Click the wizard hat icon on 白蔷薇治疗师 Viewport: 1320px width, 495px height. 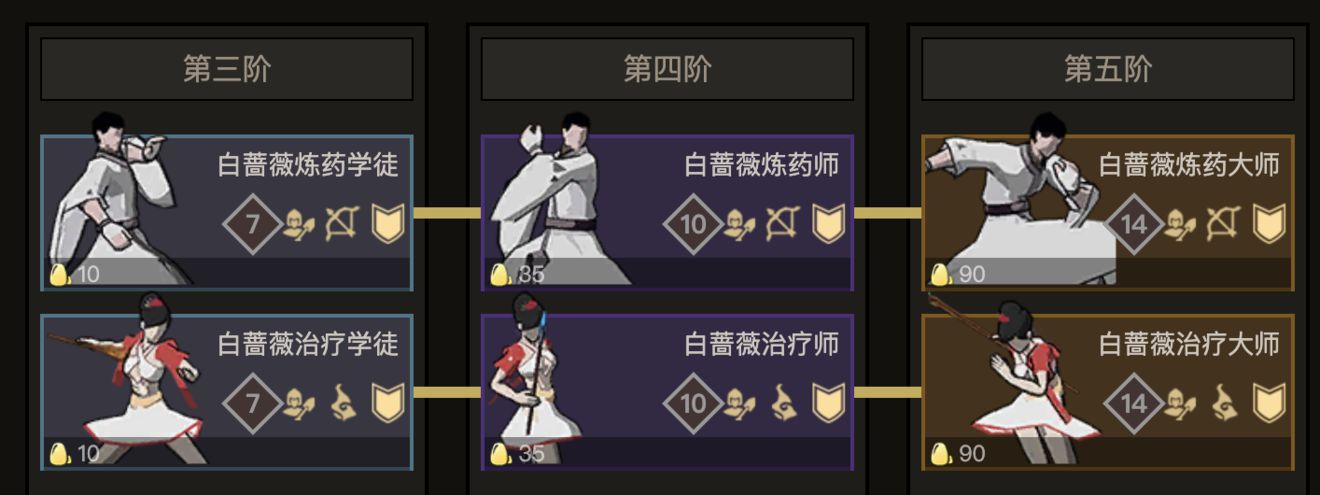(785, 403)
